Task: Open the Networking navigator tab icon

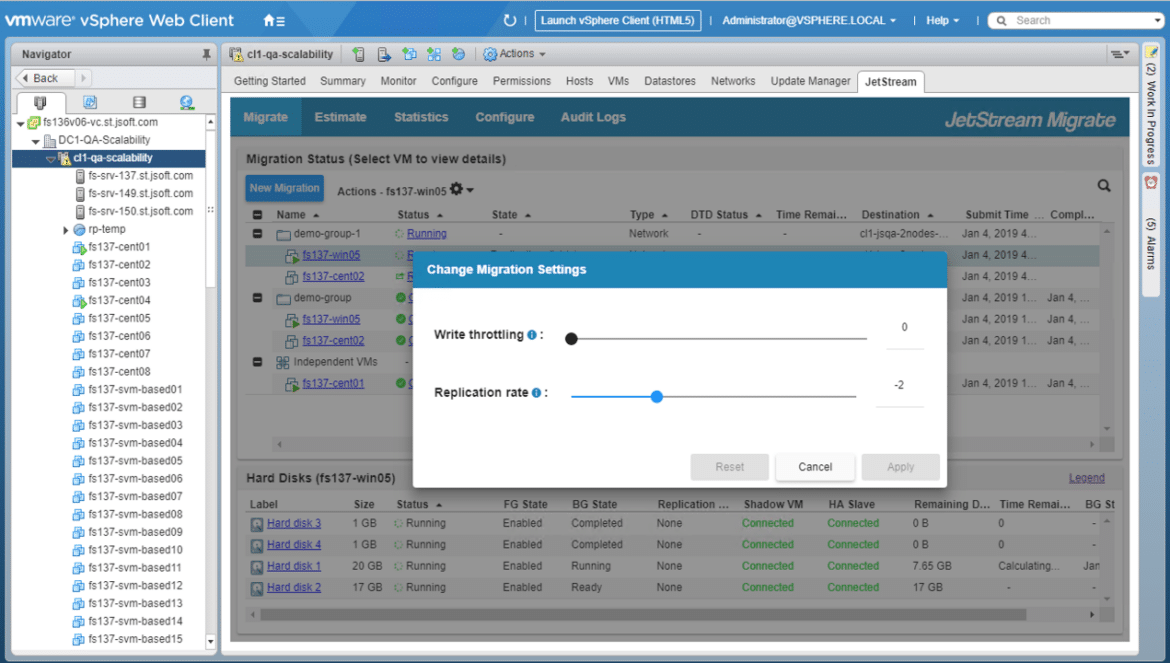Action: point(187,101)
